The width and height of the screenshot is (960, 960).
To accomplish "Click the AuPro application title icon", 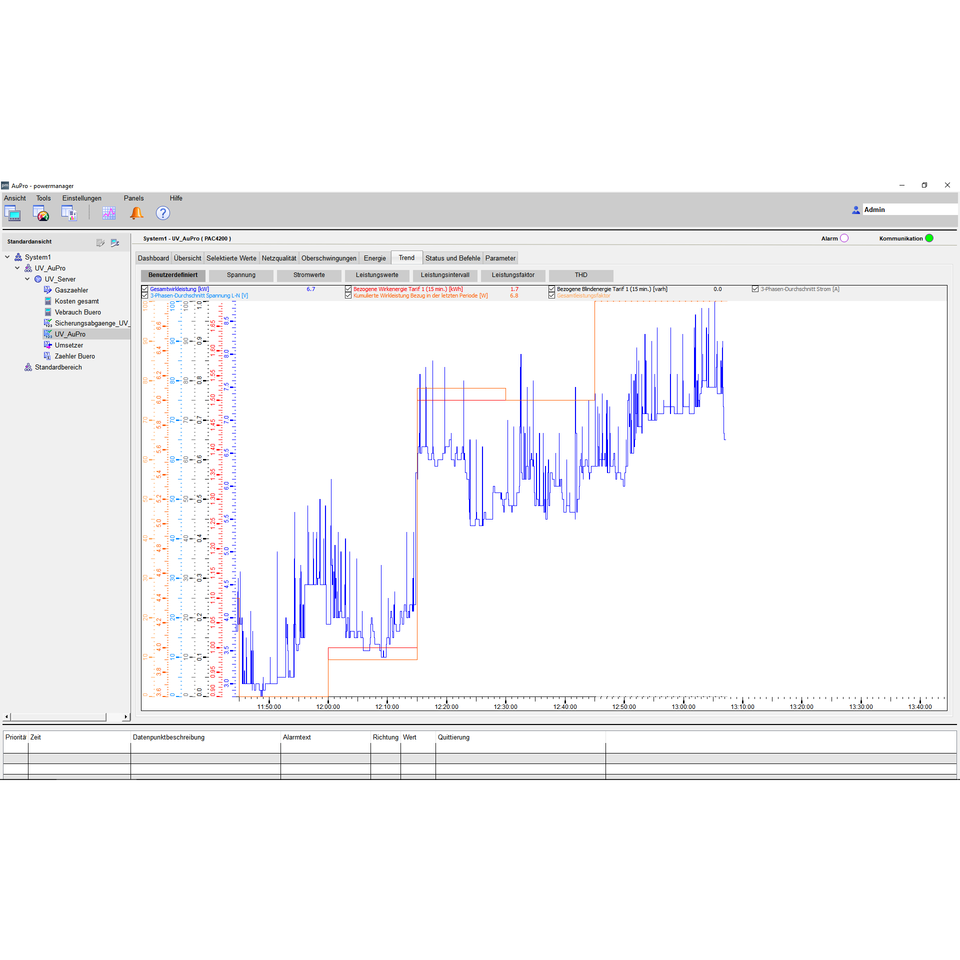I will pyautogui.click(x=5, y=186).
